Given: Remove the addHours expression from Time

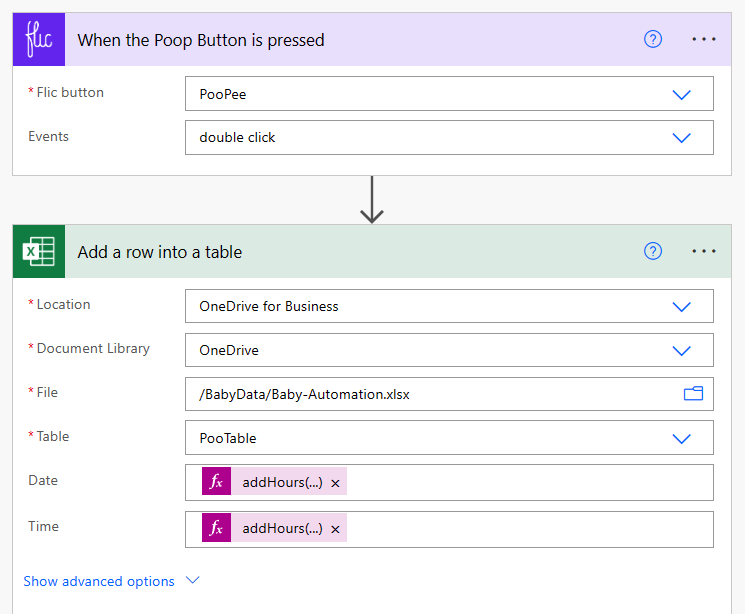Looking at the screenshot, I should (x=336, y=530).
